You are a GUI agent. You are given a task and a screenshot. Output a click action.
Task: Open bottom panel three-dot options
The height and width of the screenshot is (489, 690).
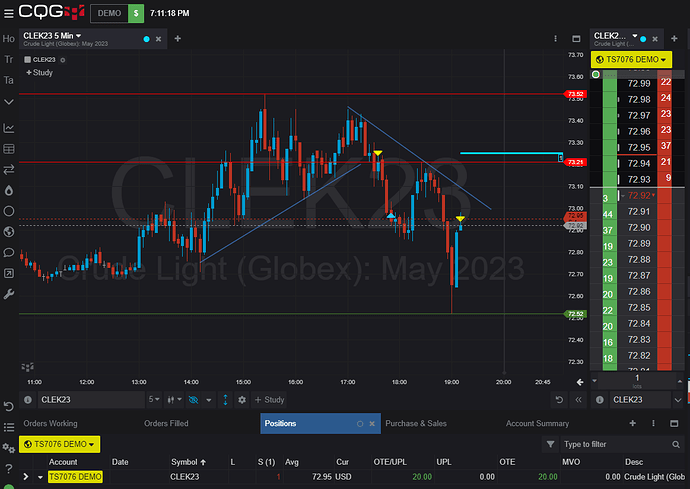pos(653,423)
